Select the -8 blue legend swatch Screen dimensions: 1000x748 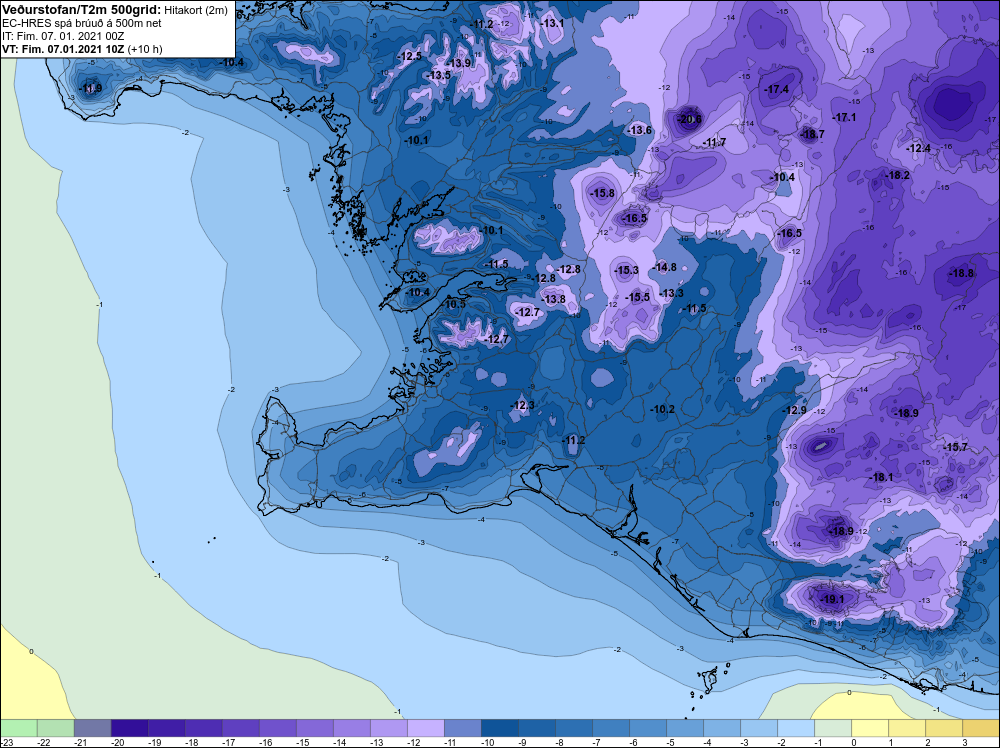(573, 728)
